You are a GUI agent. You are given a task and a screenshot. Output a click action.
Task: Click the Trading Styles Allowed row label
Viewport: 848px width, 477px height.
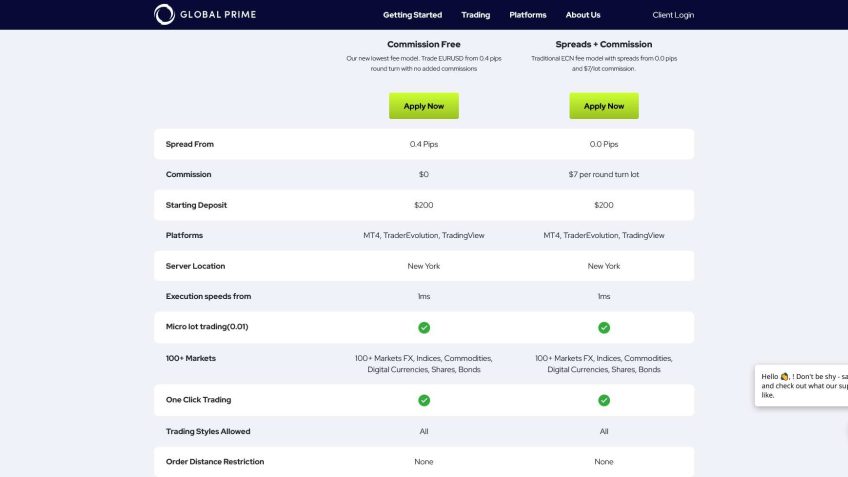[x=208, y=431]
